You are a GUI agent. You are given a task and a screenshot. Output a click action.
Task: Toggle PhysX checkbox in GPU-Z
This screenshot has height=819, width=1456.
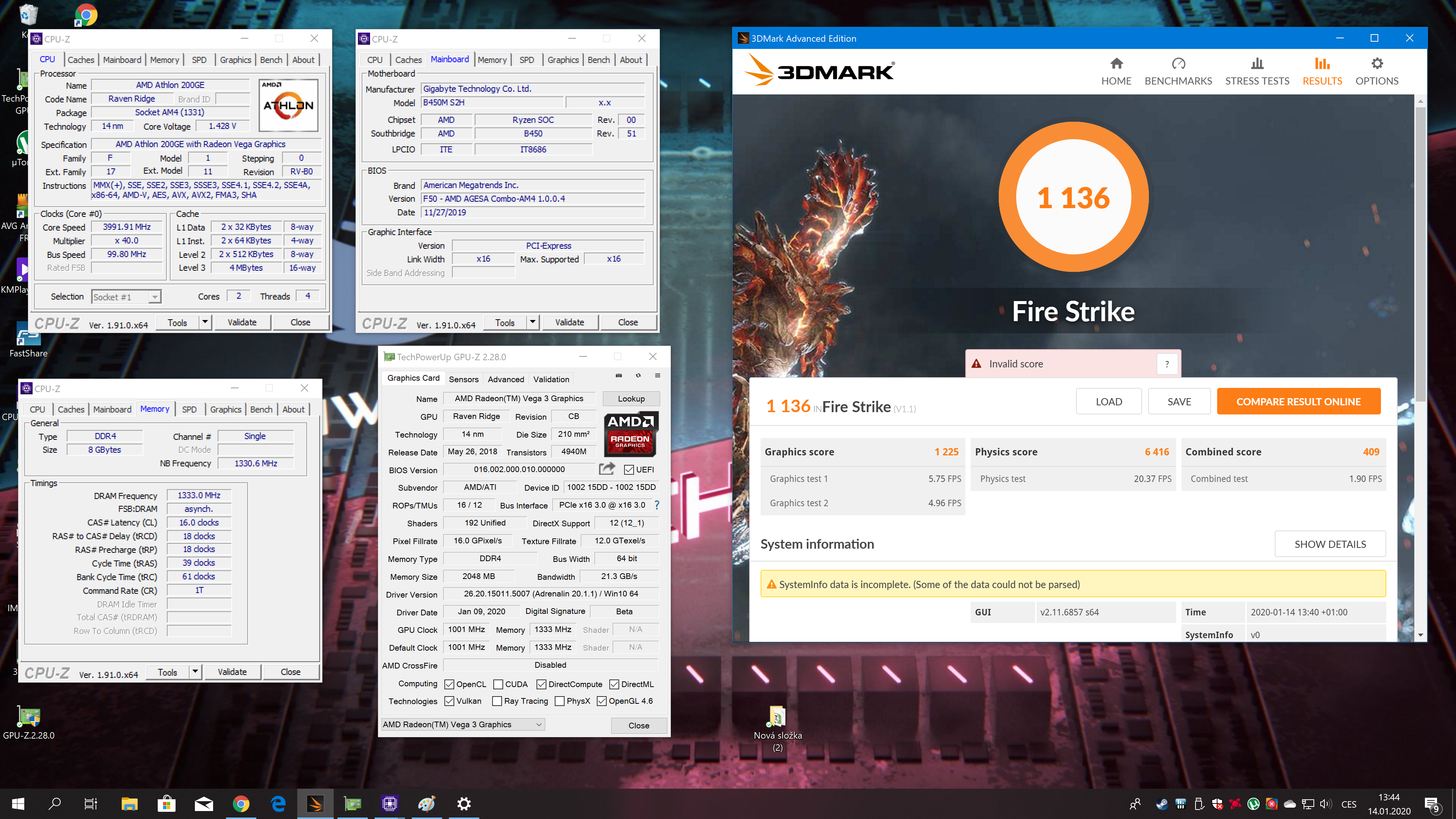[560, 701]
